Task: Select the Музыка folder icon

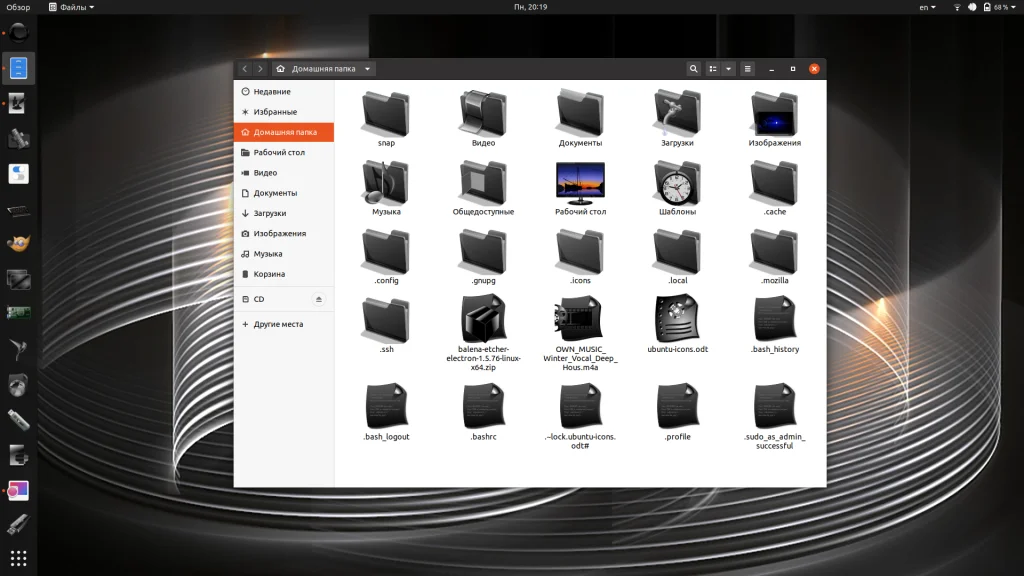Action: click(386, 183)
